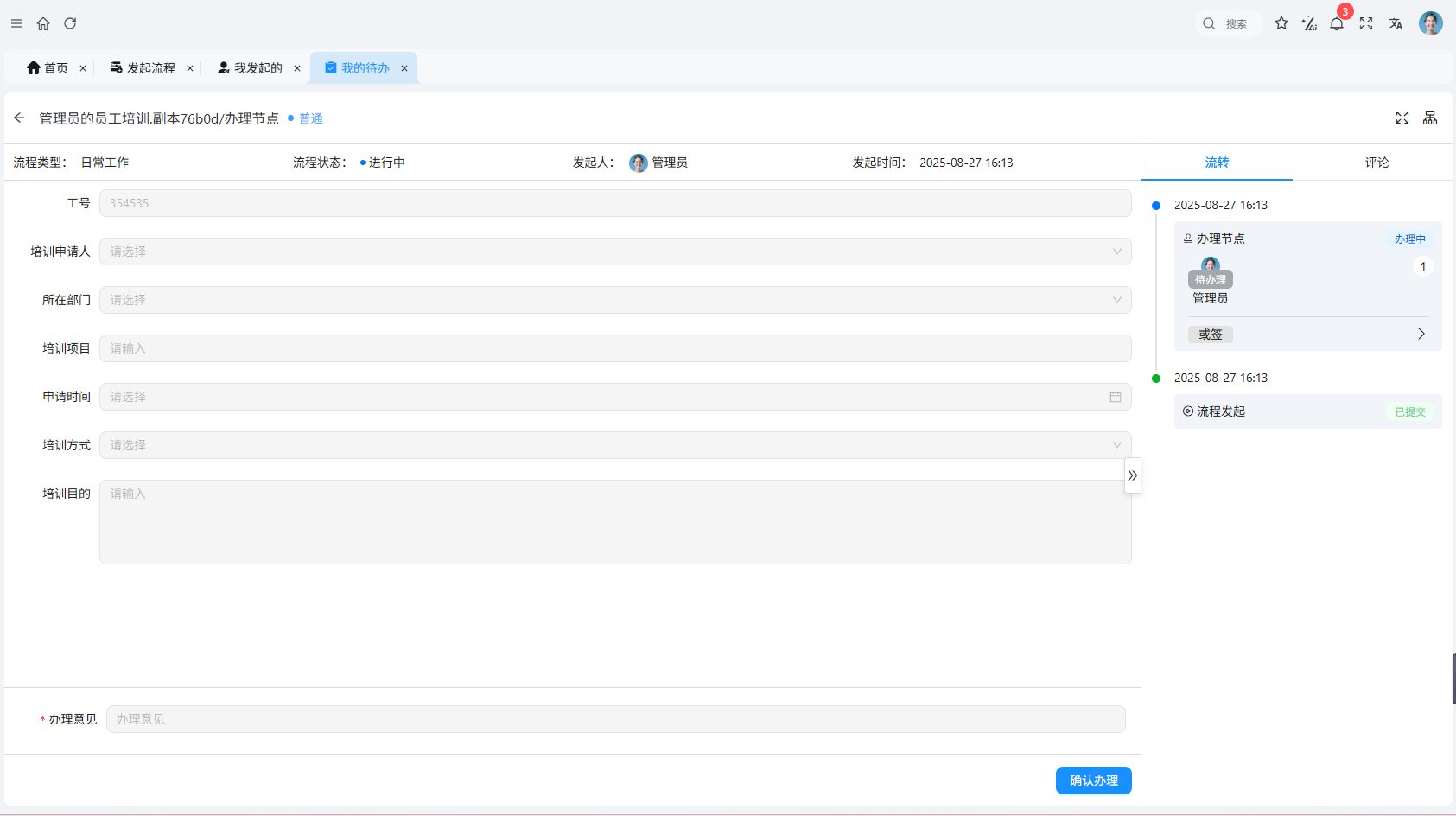Click the 待办理 badge under avatar

(1210, 279)
